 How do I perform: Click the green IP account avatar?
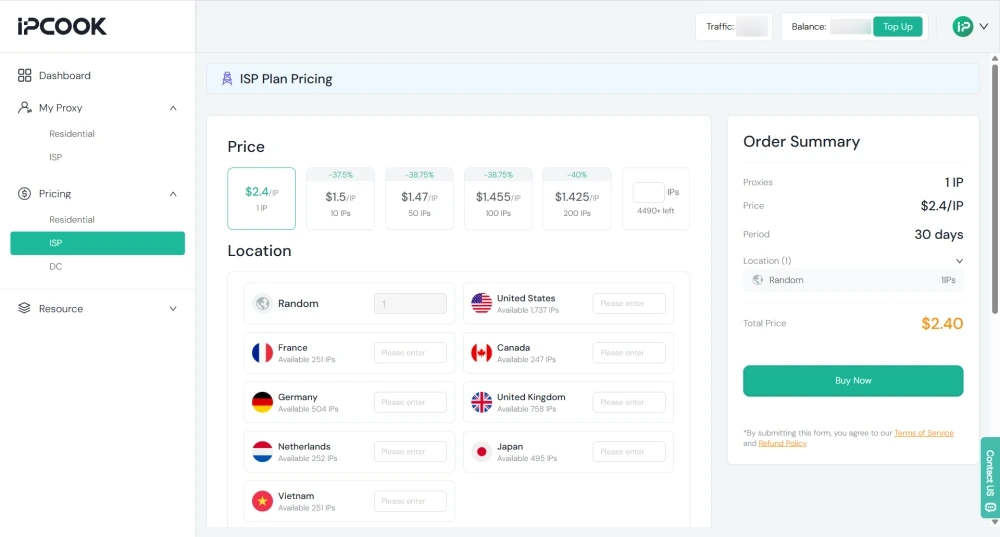pos(962,27)
